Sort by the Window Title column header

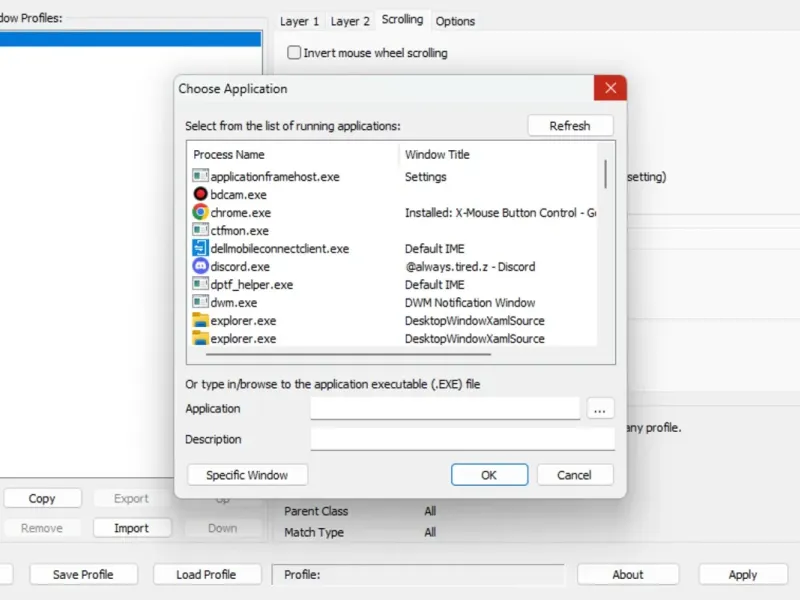tap(437, 155)
